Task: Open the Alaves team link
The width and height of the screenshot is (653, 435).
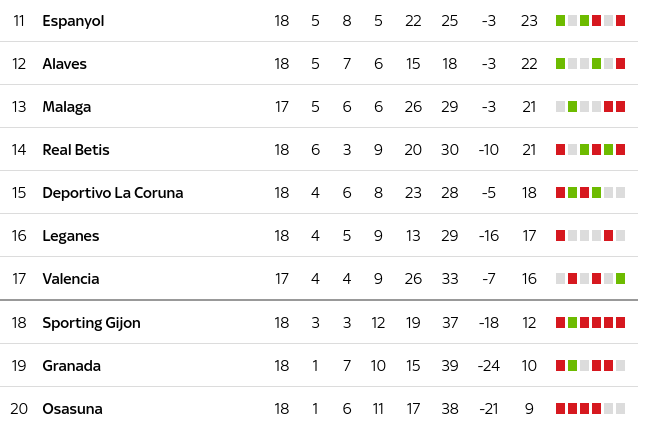Action: point(65,64)
